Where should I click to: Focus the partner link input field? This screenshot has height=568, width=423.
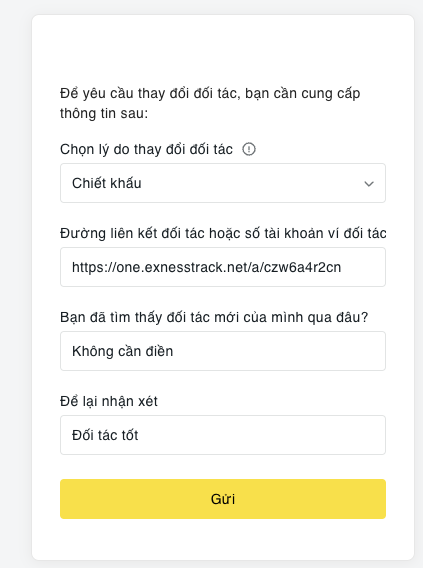(x=223, y=267)
